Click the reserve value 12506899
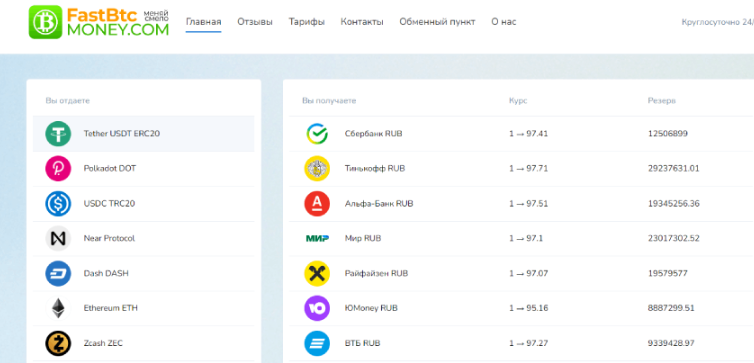This screenshot has width=754, height=363. tap(667, 134)
